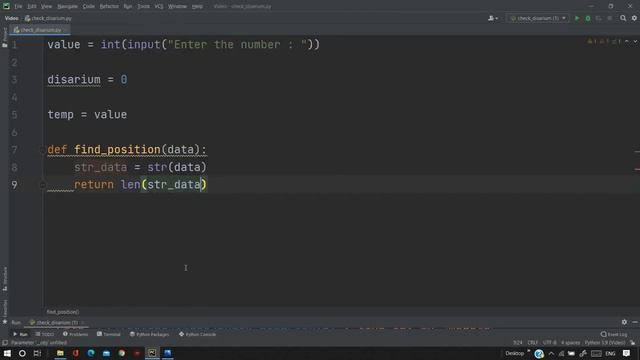Run with coverage icon in toolbar
Screen dimensions: 640x360
pyautogui.click(x=598, y=18)
